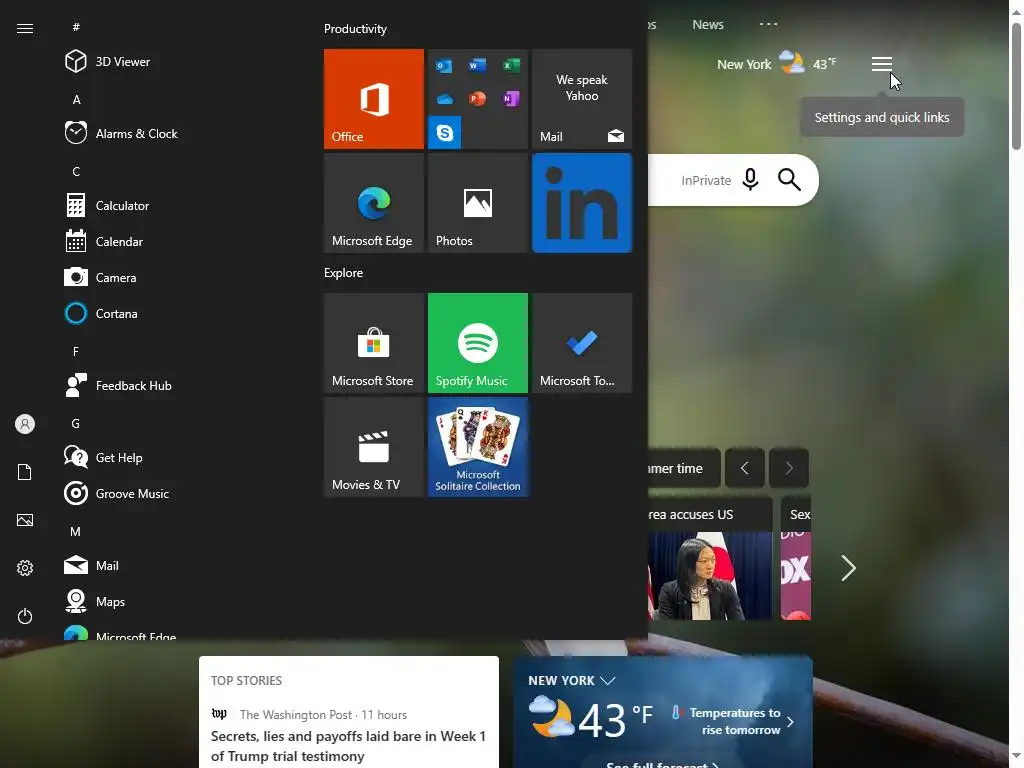Click the Word icon in Office tile group
Viewport: 1024px width, 768px height.
477,65
